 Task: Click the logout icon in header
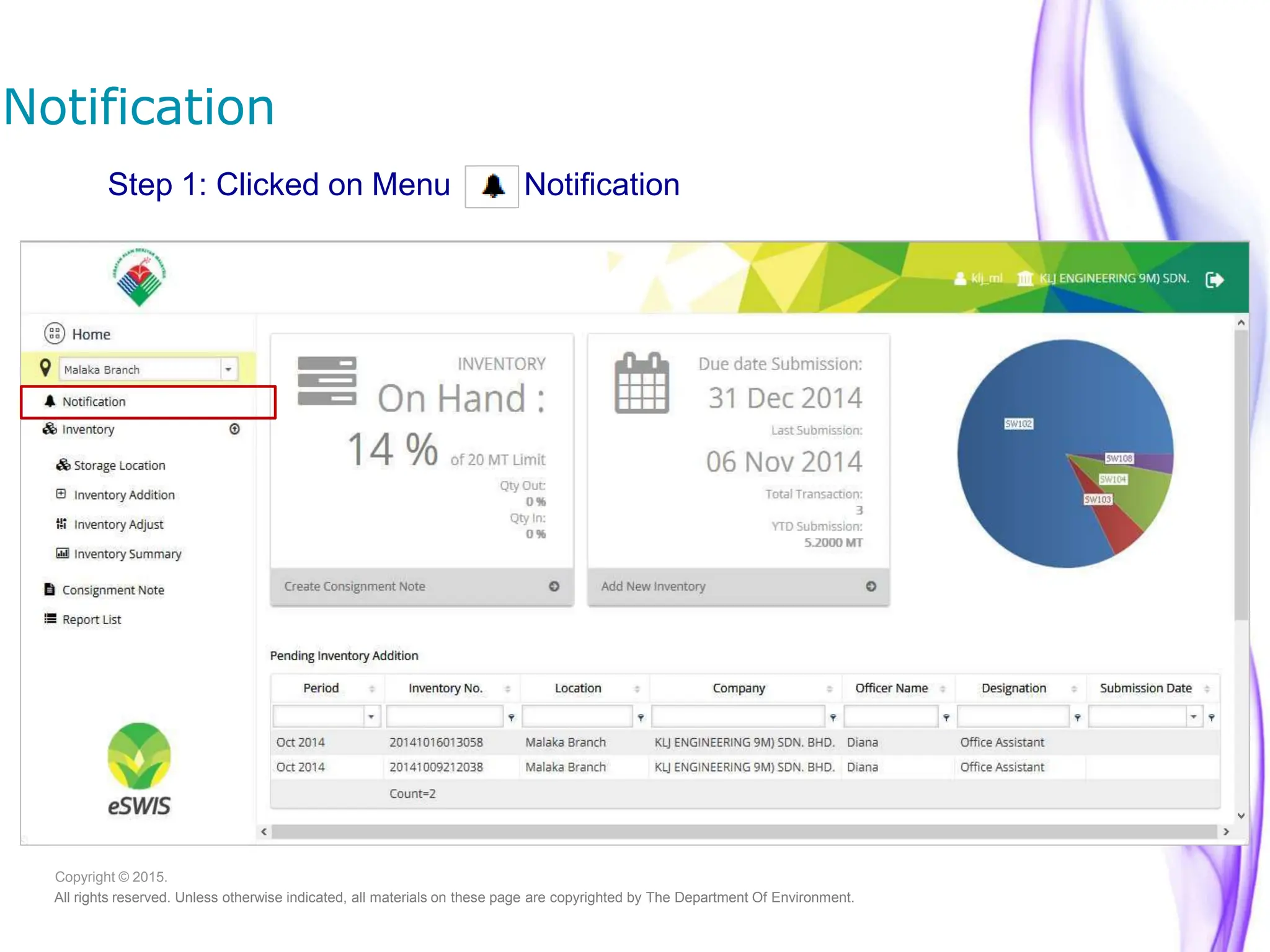[1214, 280]
